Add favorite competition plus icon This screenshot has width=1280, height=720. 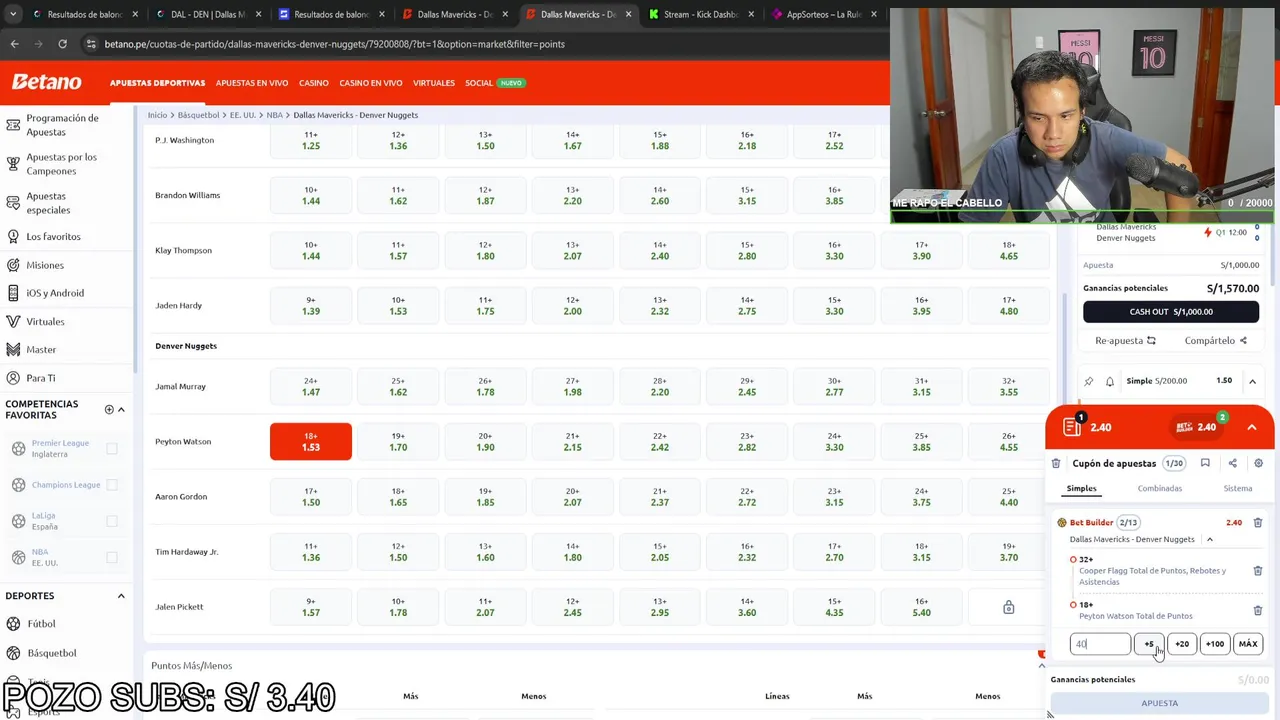click(109, 409)
